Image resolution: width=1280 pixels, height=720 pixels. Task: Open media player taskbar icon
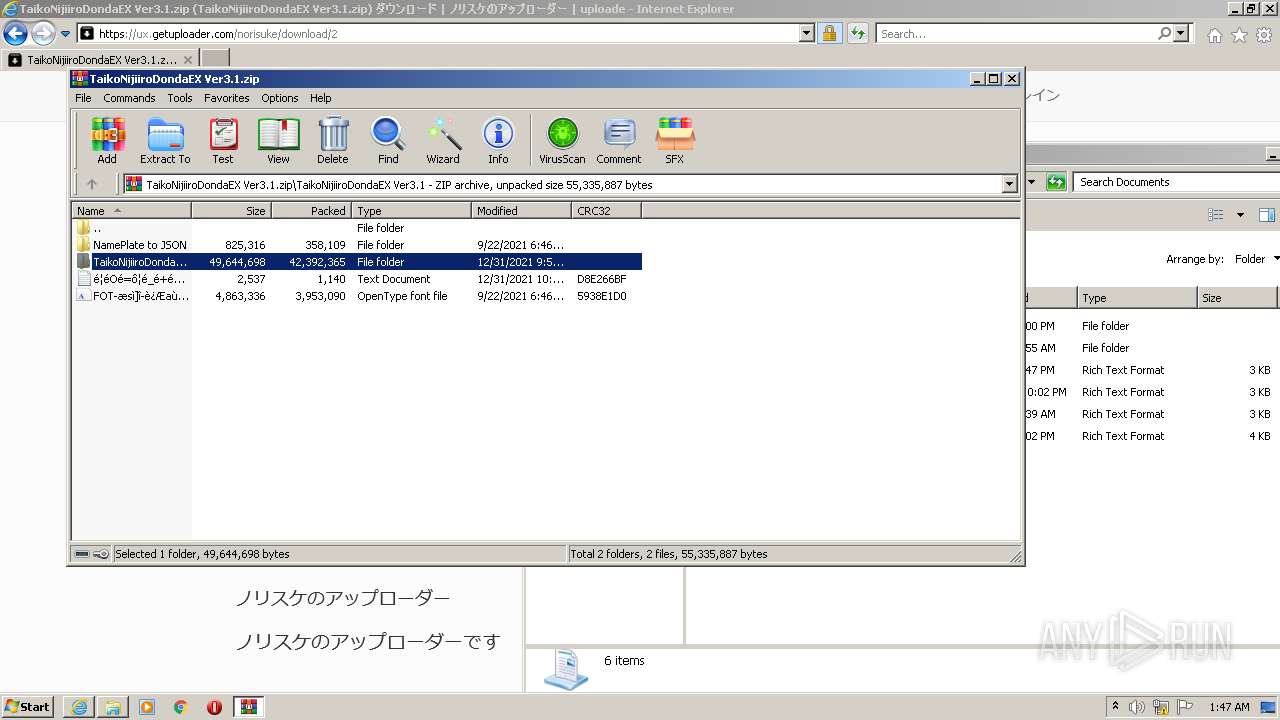click(x=147, y=707)
